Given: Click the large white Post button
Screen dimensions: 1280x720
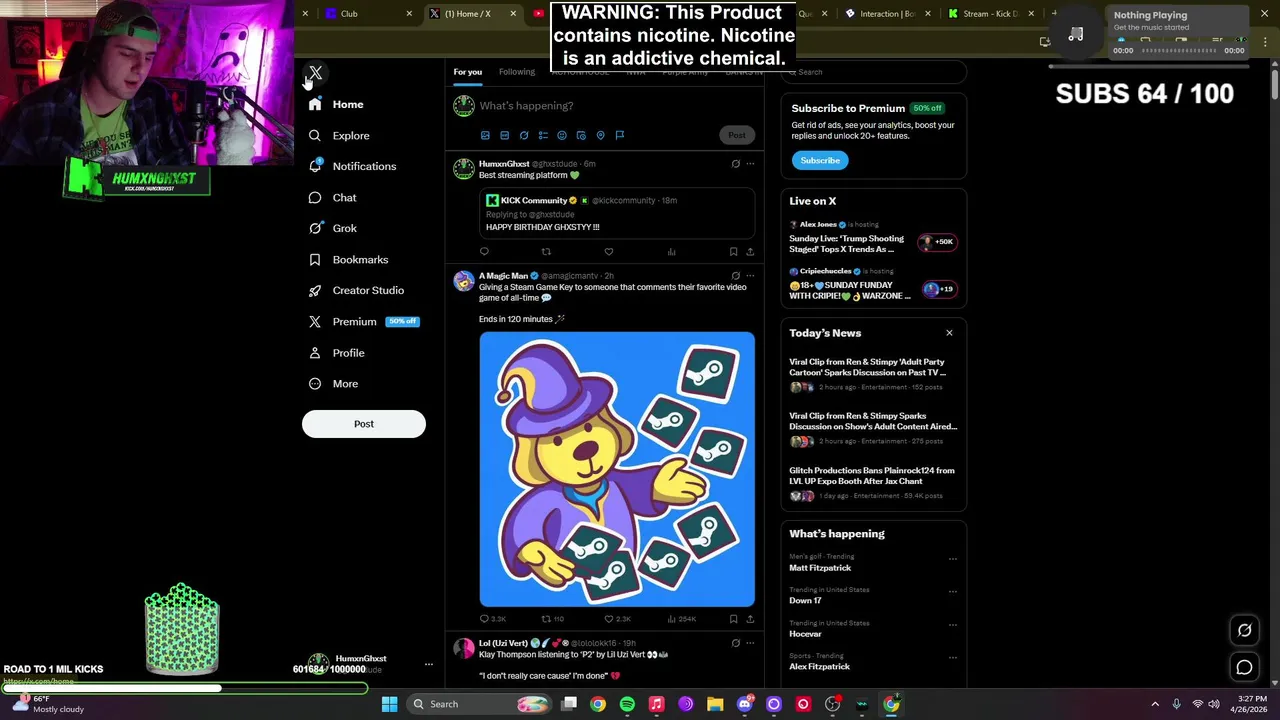Looking at the screenshot, I should point(364,424).
